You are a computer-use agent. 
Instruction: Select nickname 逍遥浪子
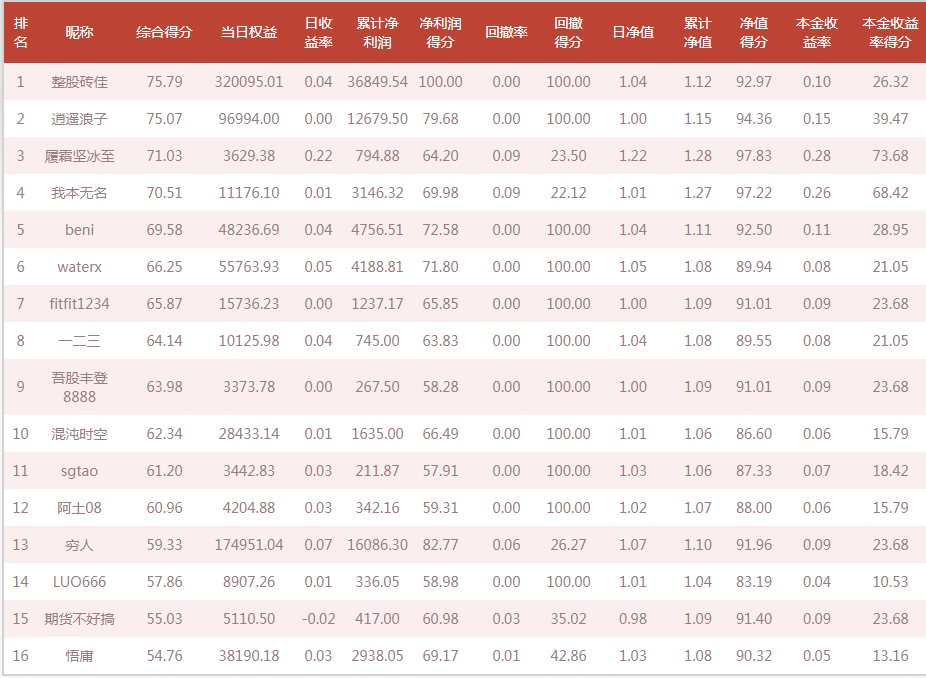[79, 119]
